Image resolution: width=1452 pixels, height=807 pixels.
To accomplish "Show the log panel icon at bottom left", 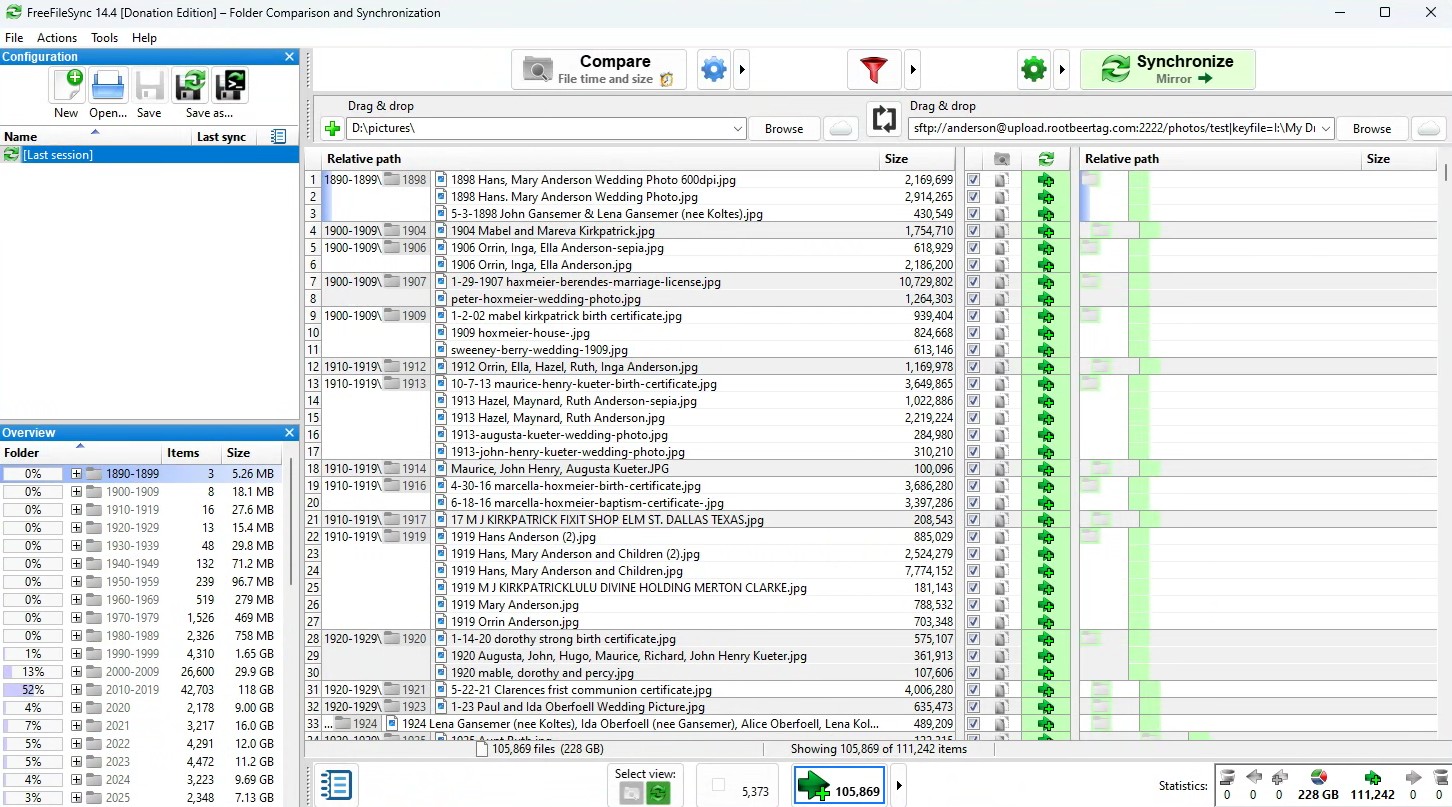I will point(337,785).
